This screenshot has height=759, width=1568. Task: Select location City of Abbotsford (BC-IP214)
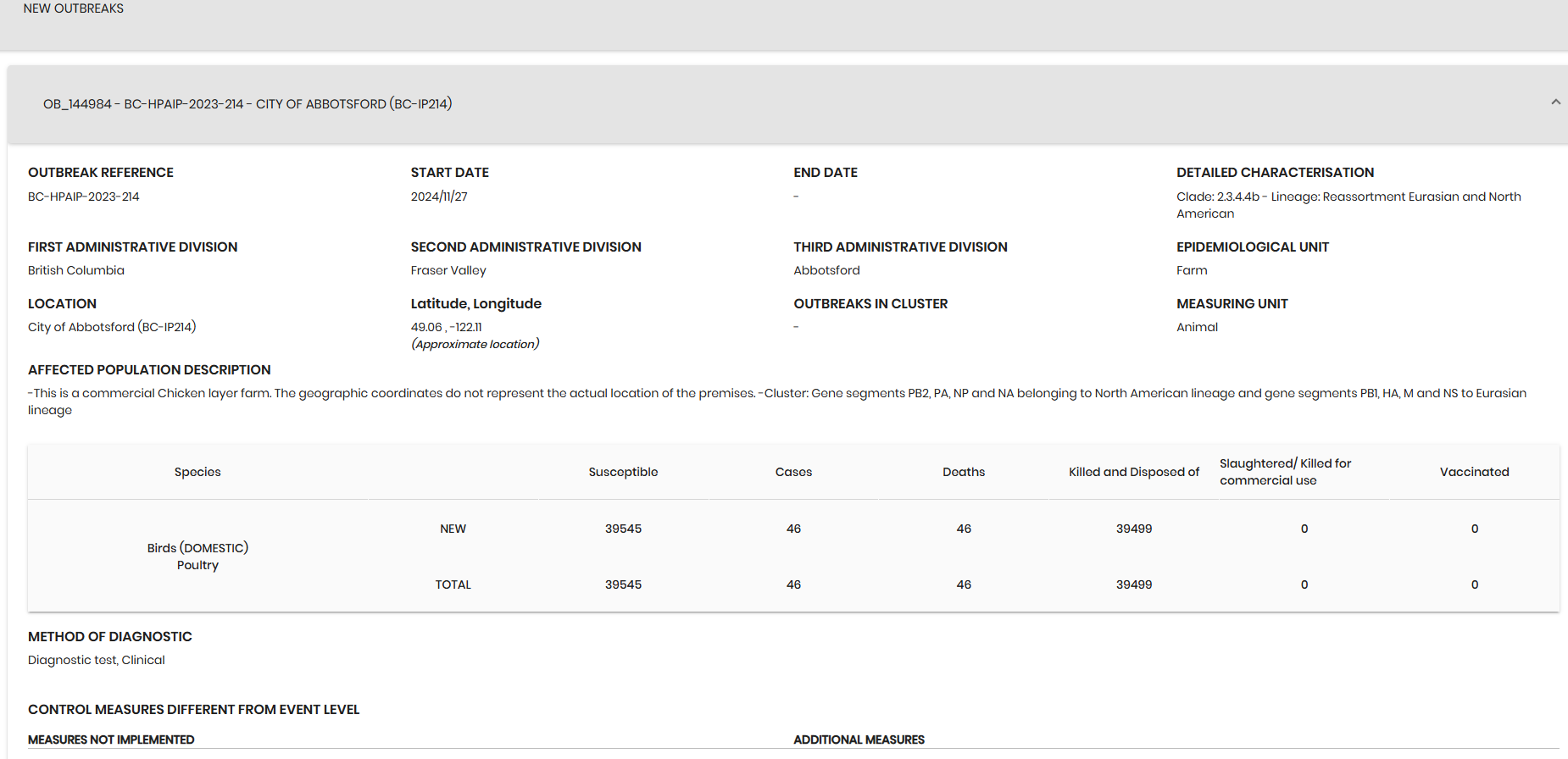coord(112,327)
